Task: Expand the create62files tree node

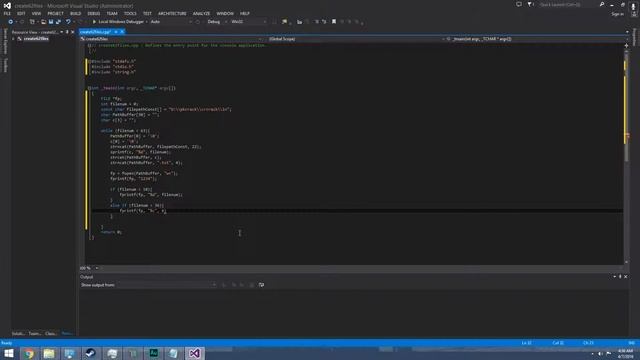Action: click(13, 39)
